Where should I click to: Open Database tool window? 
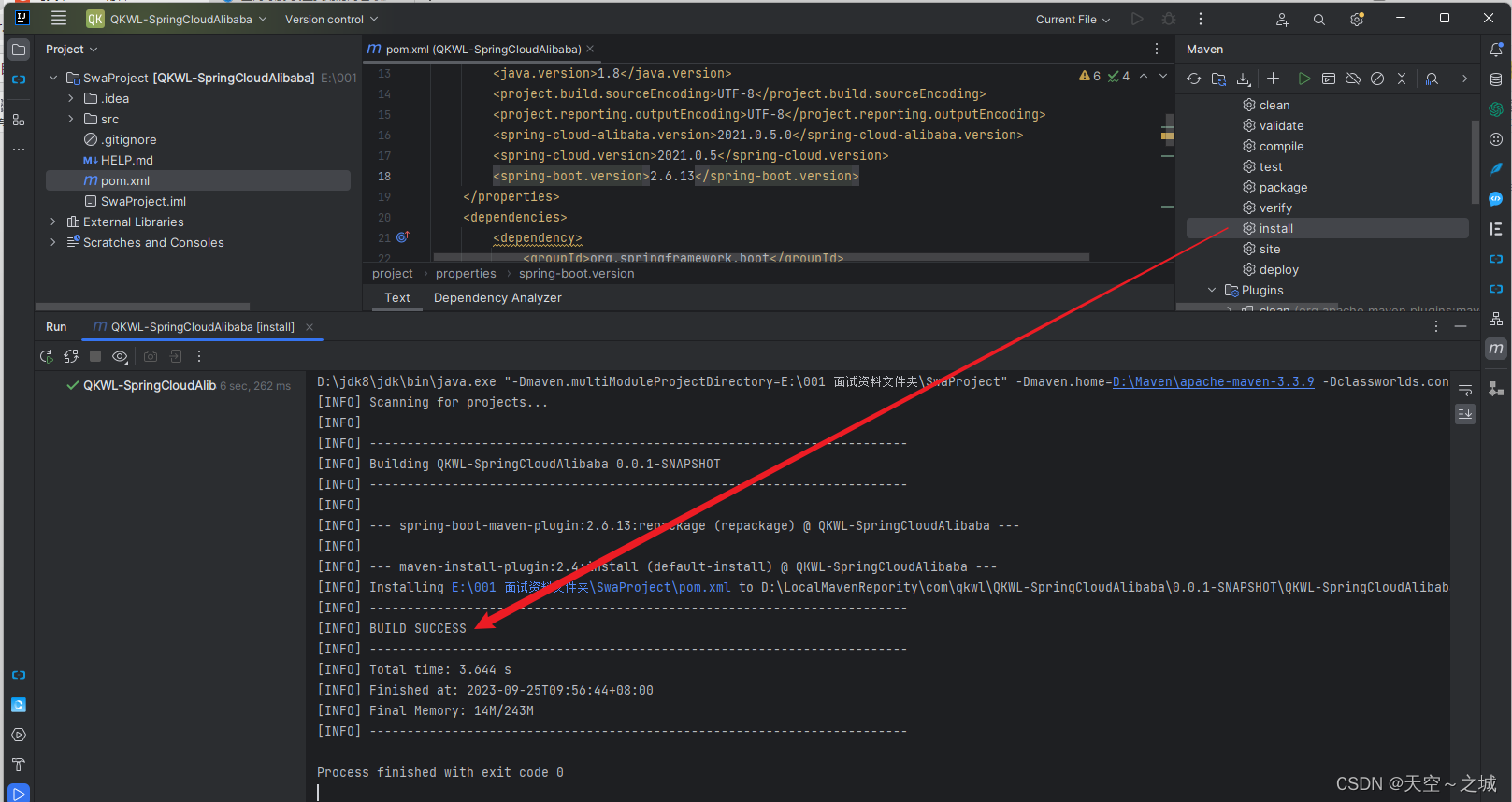coord(1496,79)
